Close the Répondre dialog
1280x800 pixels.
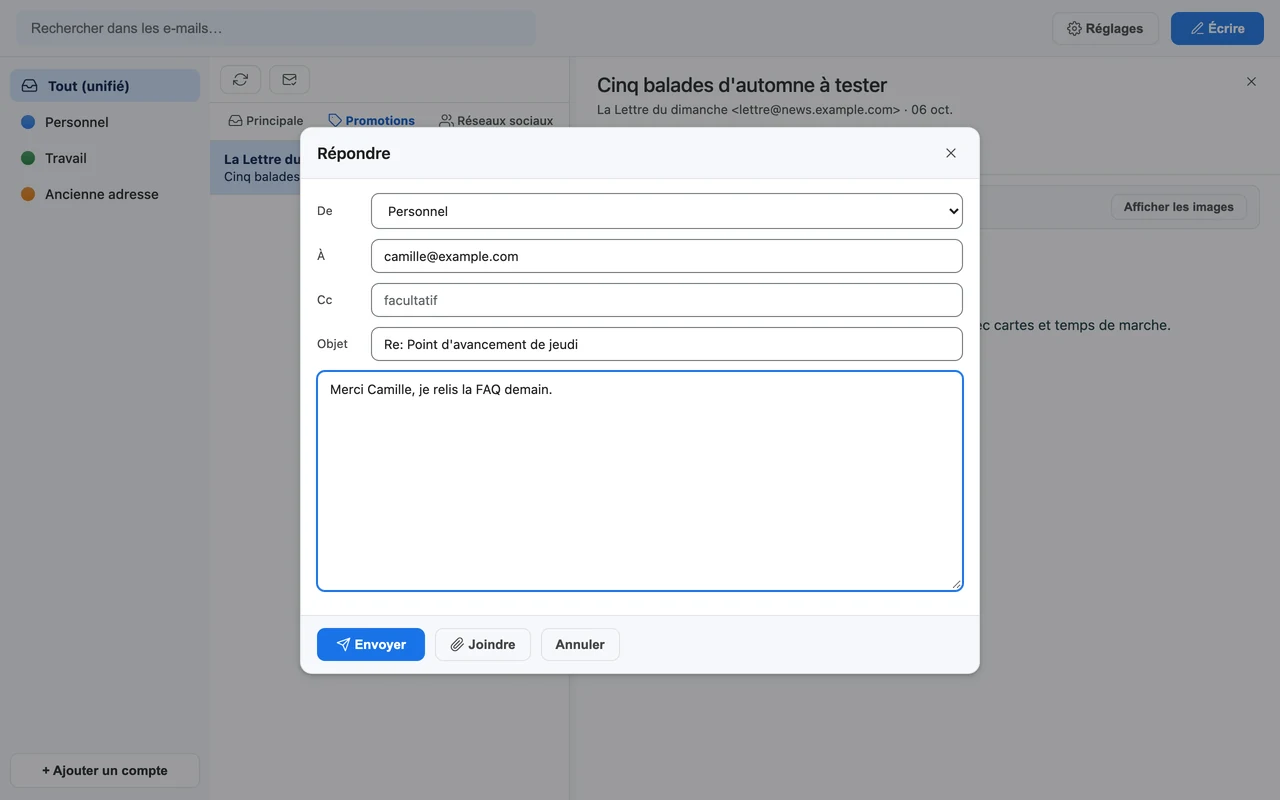(x=951, y=153)
